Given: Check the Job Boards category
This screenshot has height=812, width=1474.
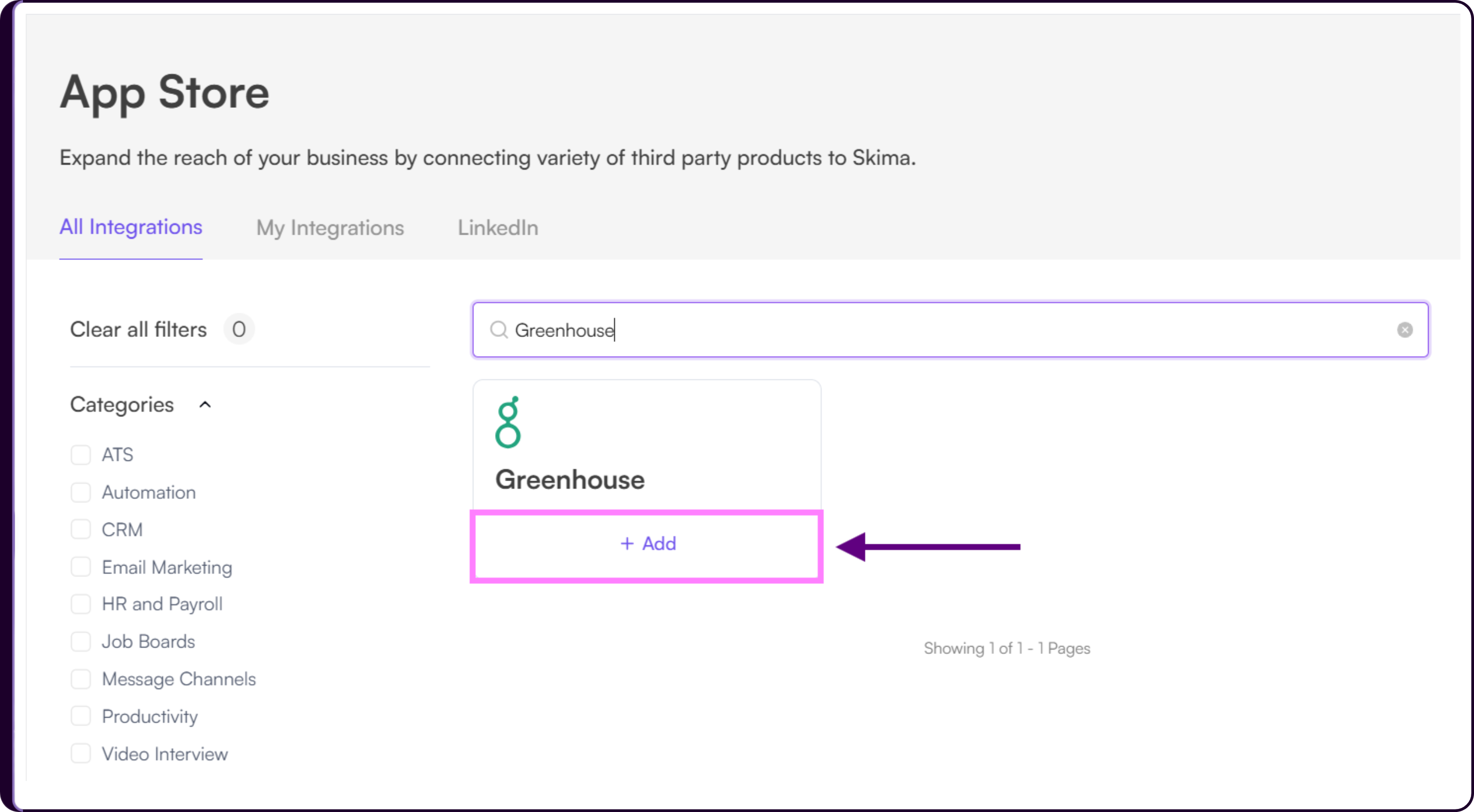Looking at the screenshot, I should click(81, 642).
